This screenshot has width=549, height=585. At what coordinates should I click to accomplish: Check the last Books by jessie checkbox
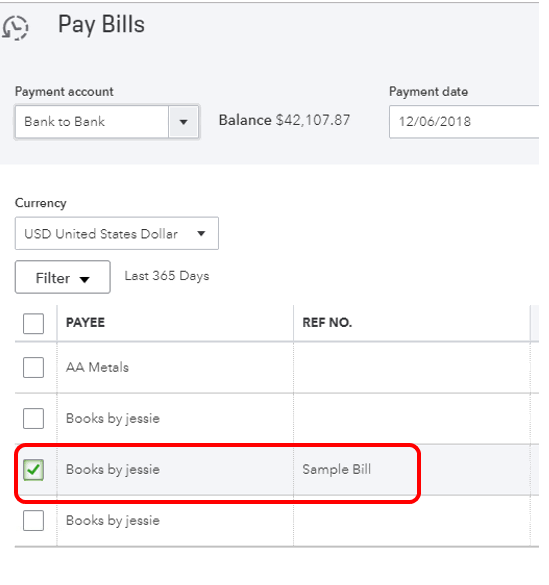(x=33, y=520)
